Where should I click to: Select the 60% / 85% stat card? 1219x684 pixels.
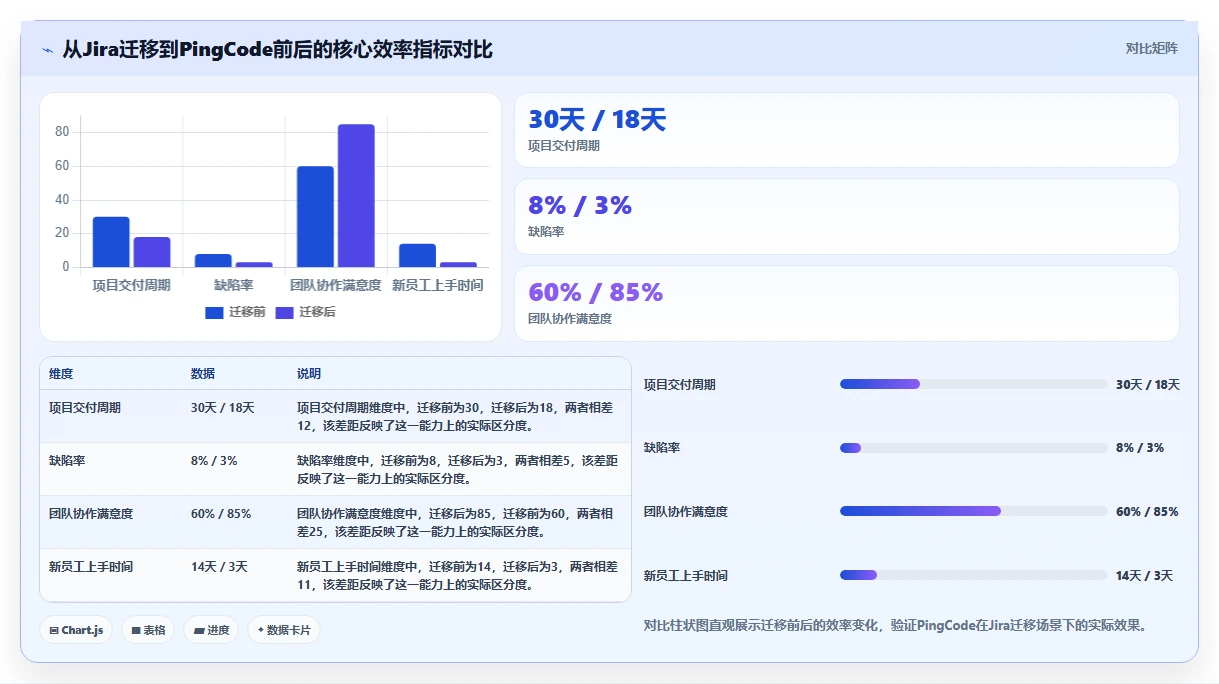pos(847,303)
